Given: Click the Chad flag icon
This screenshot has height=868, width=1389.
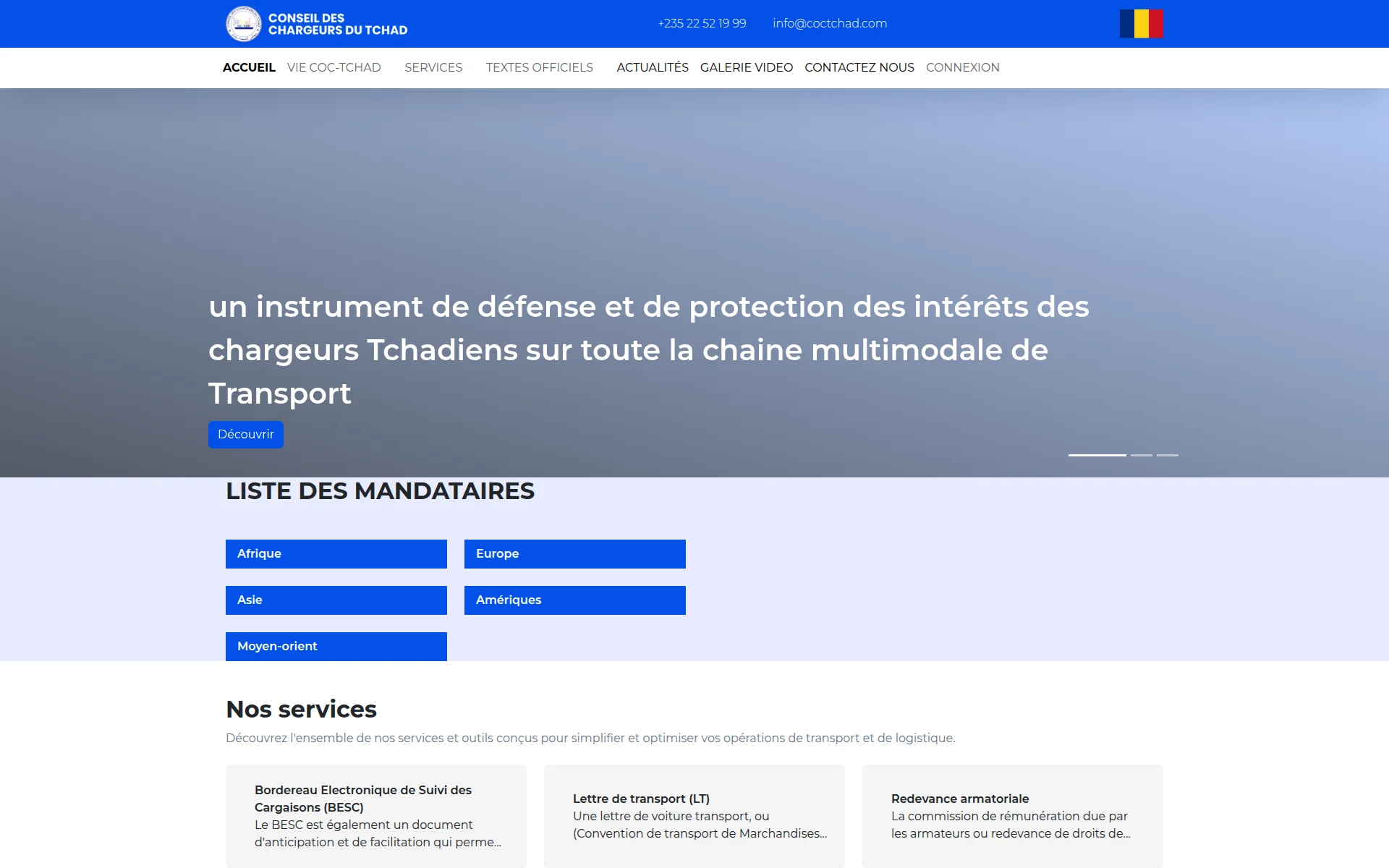Looking at the screenshot, I should coord(1141,24).
